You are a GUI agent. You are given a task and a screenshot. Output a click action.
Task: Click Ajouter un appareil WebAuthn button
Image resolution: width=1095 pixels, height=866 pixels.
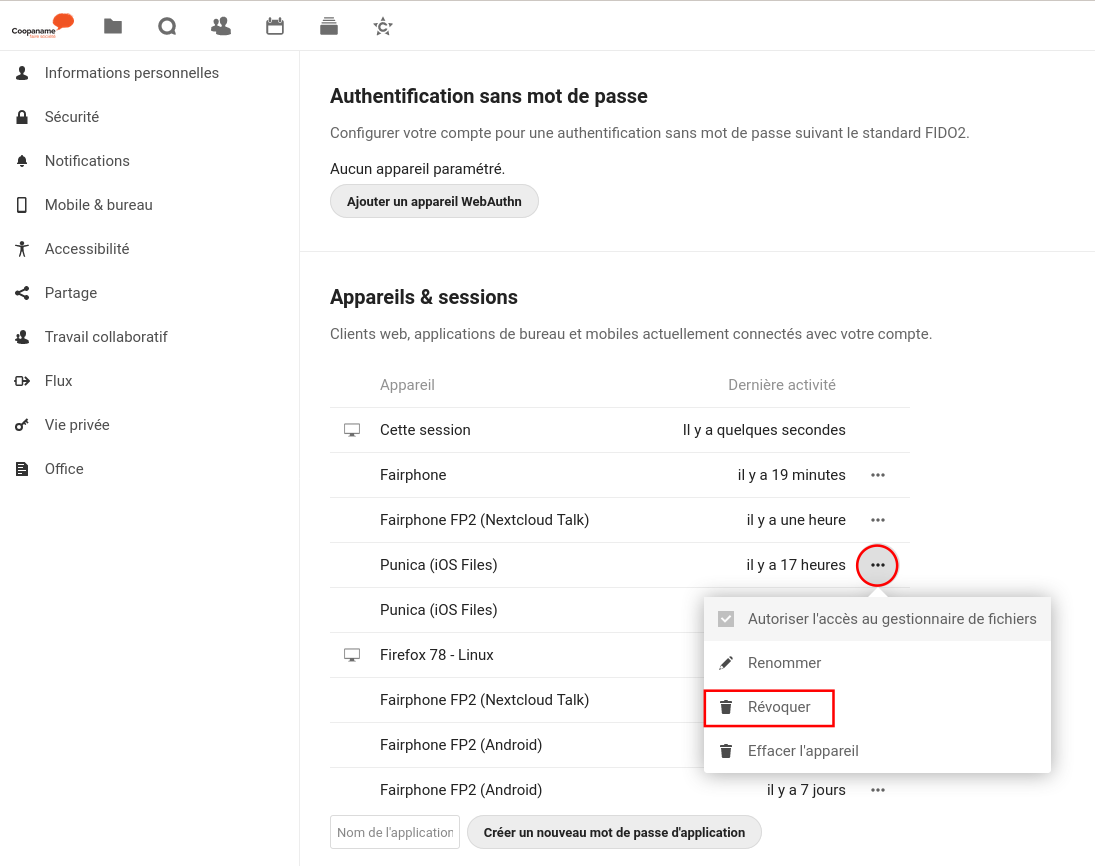(434, 201)
